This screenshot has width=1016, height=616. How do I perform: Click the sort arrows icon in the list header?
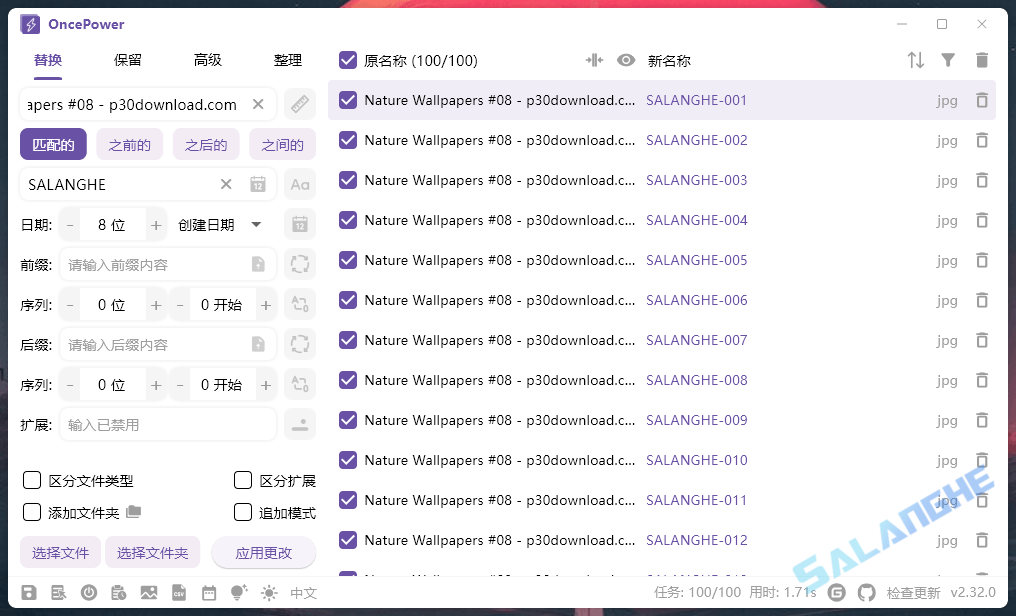916,60
